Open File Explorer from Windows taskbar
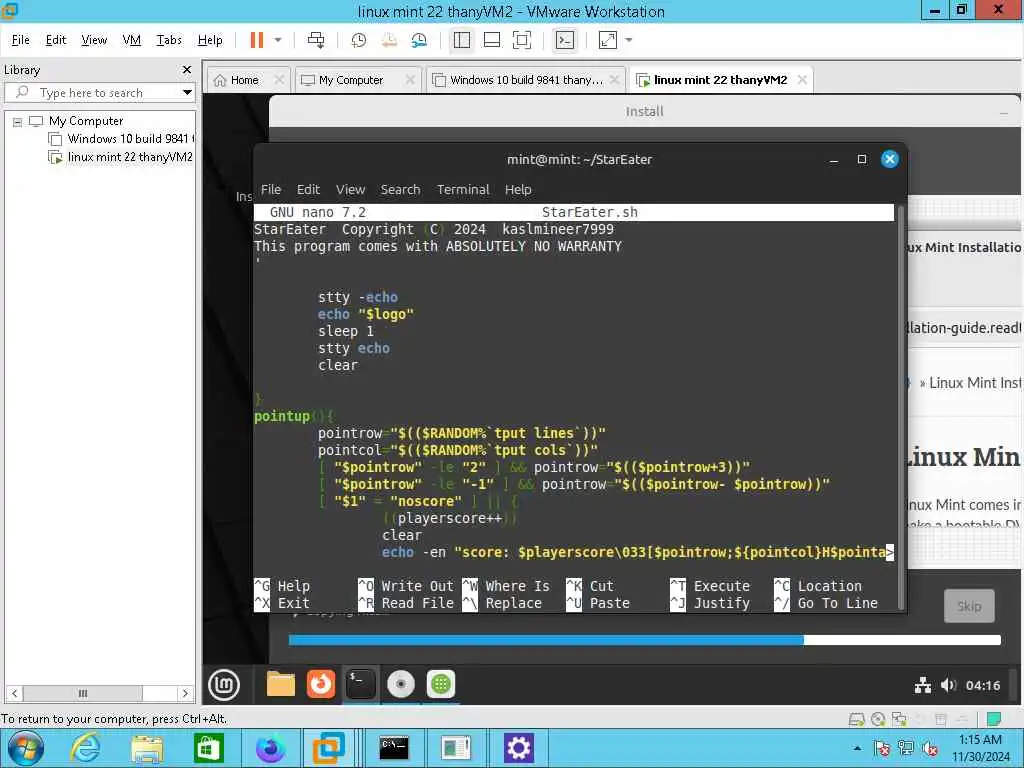The width and height of the screenshot is (1024, 768). pos(147,748)
